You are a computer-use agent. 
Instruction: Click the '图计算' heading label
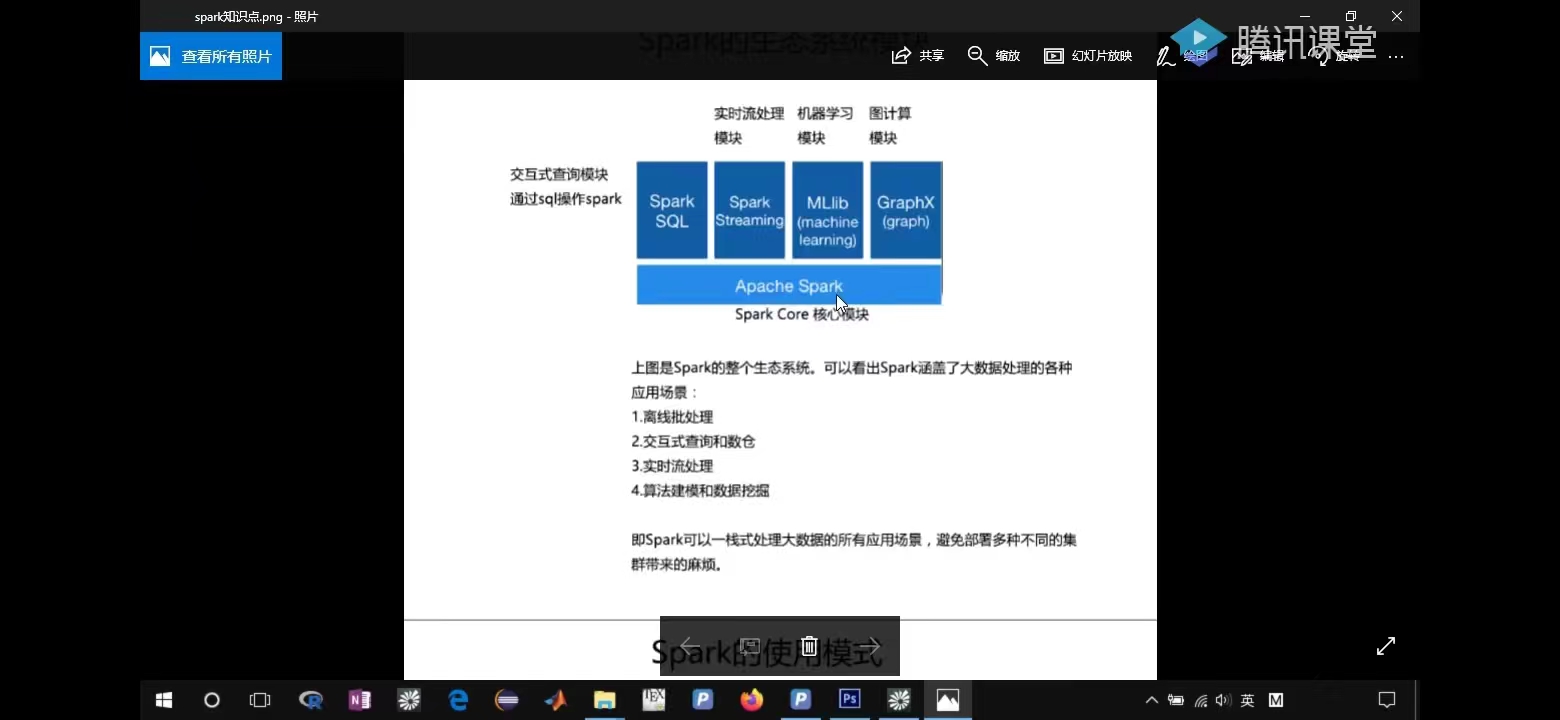(890, 113)
